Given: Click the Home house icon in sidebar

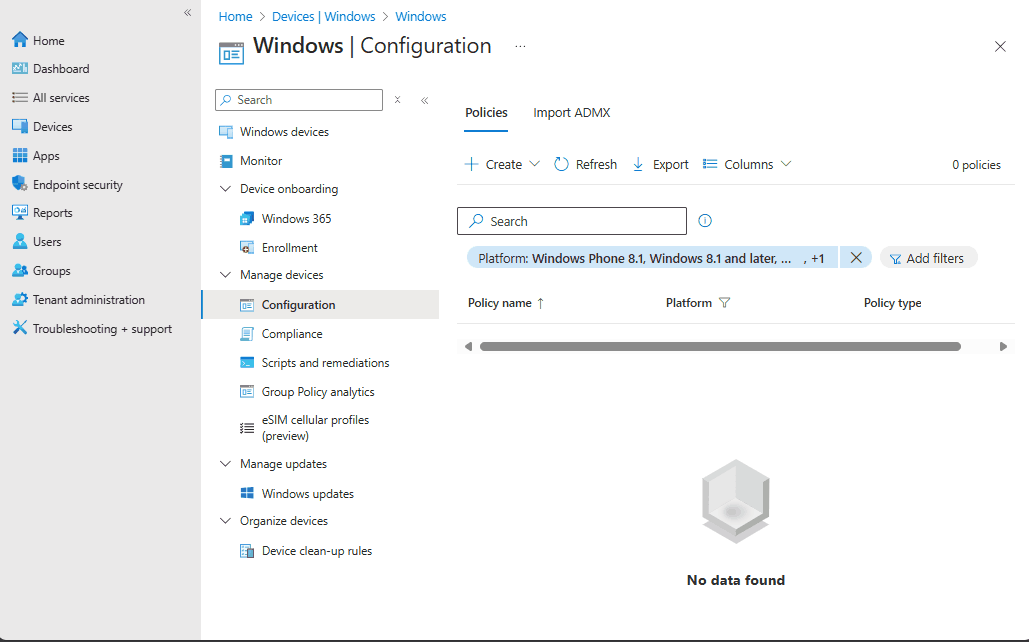Looking at the screenshot, I should click(20, 40).
